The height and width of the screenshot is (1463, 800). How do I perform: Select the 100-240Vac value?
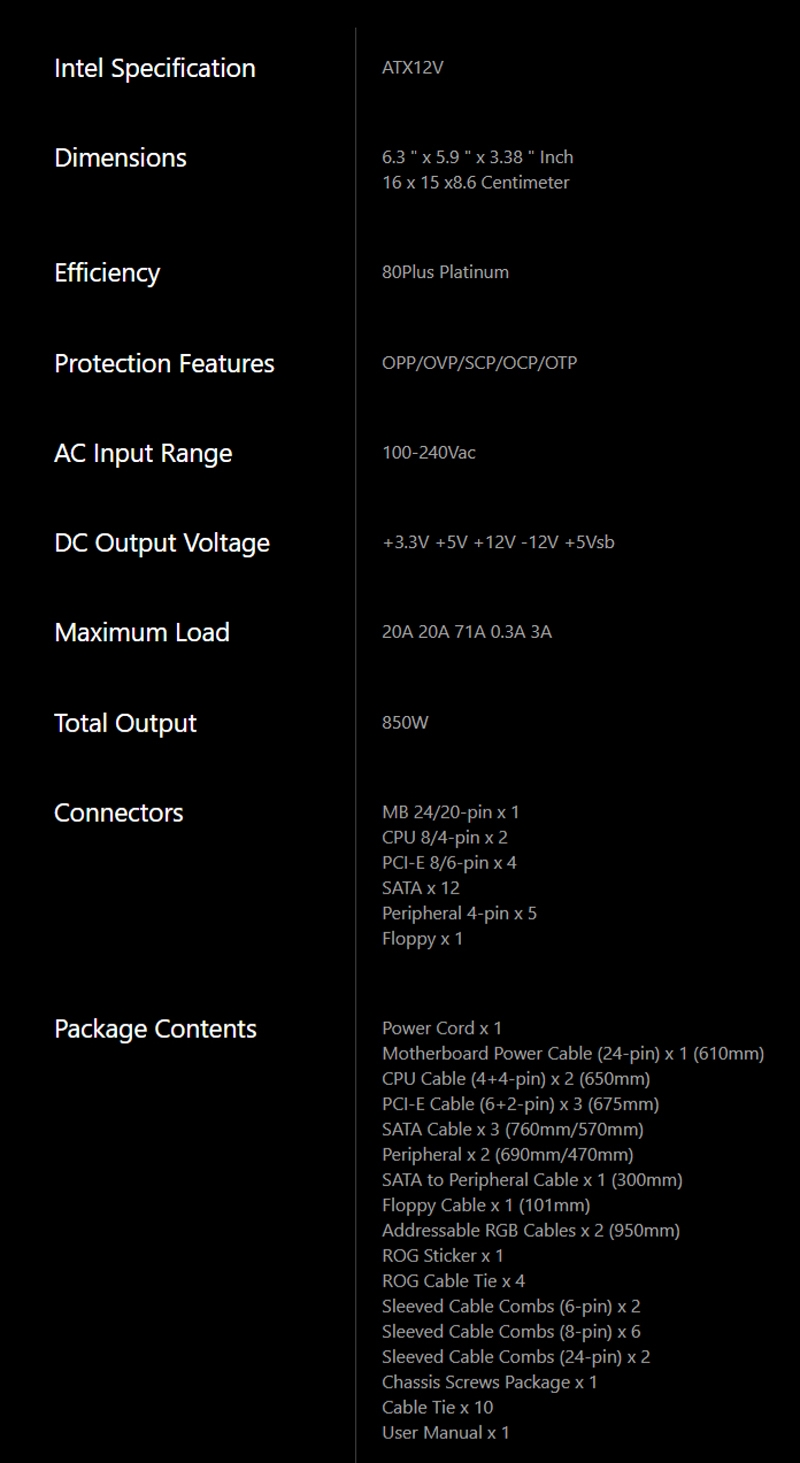pos(429,453)
